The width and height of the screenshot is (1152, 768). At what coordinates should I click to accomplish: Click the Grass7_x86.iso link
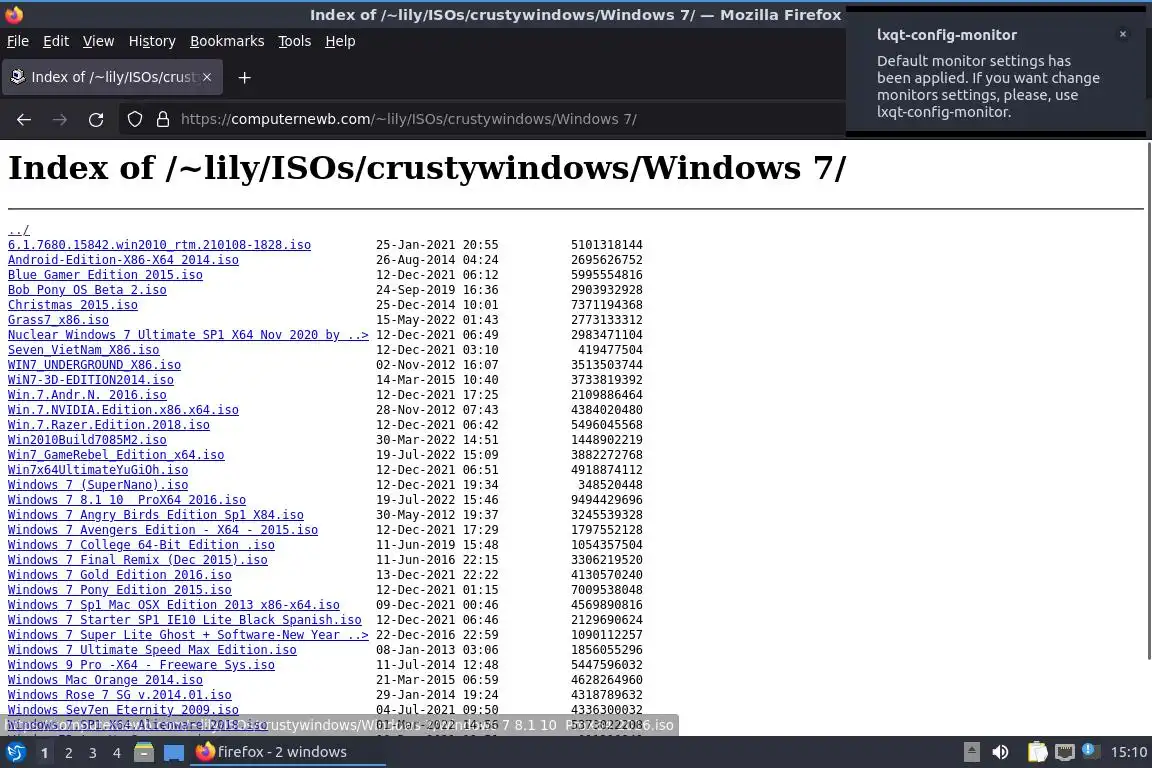click(58, 320)
